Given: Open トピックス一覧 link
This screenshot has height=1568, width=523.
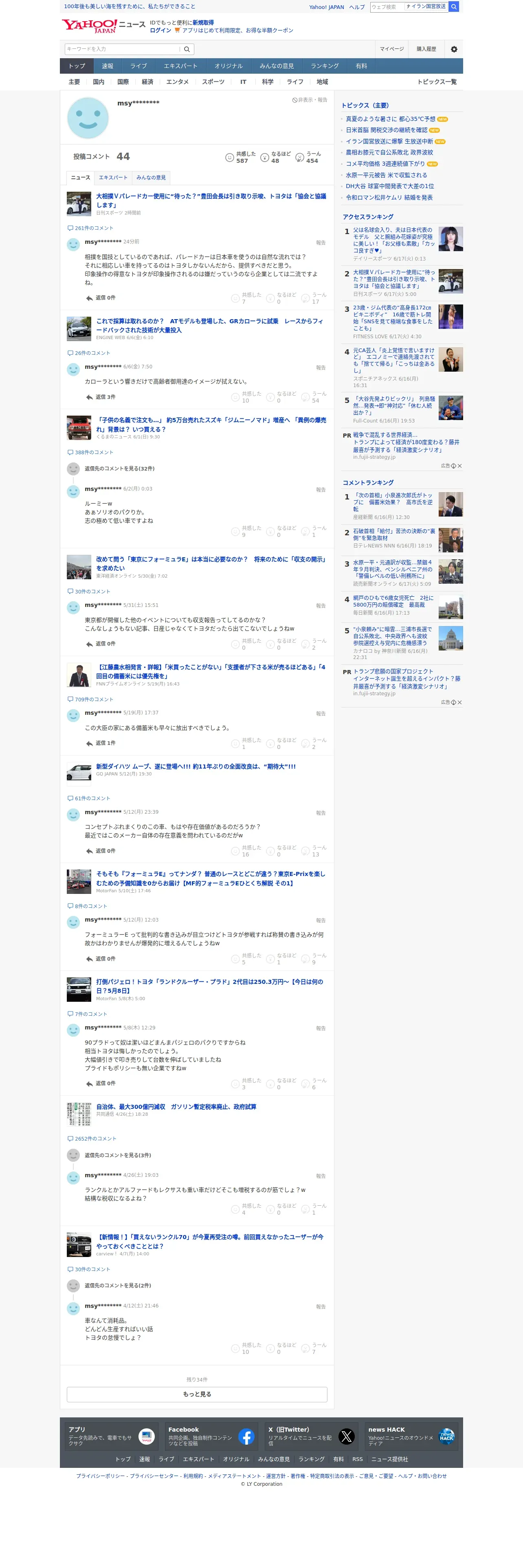Looking at the screenshot, I should click(437, 82).
